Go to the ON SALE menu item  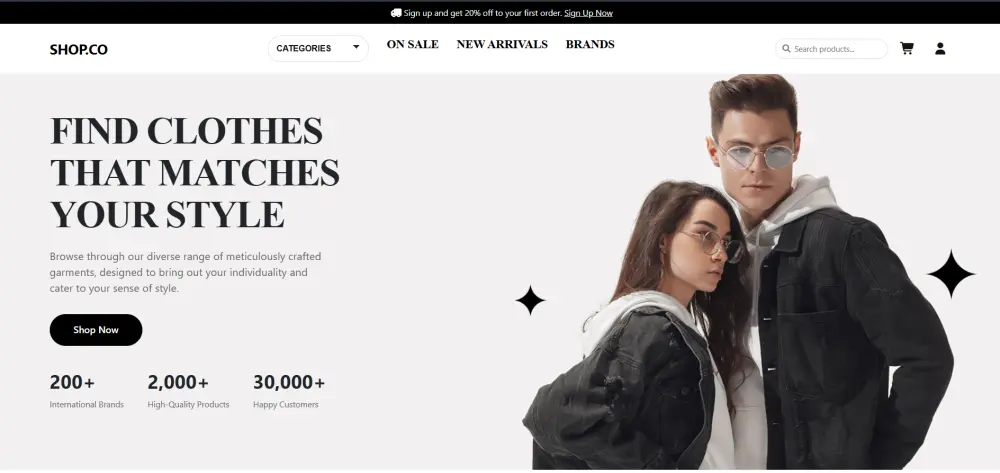click(413, 44)
